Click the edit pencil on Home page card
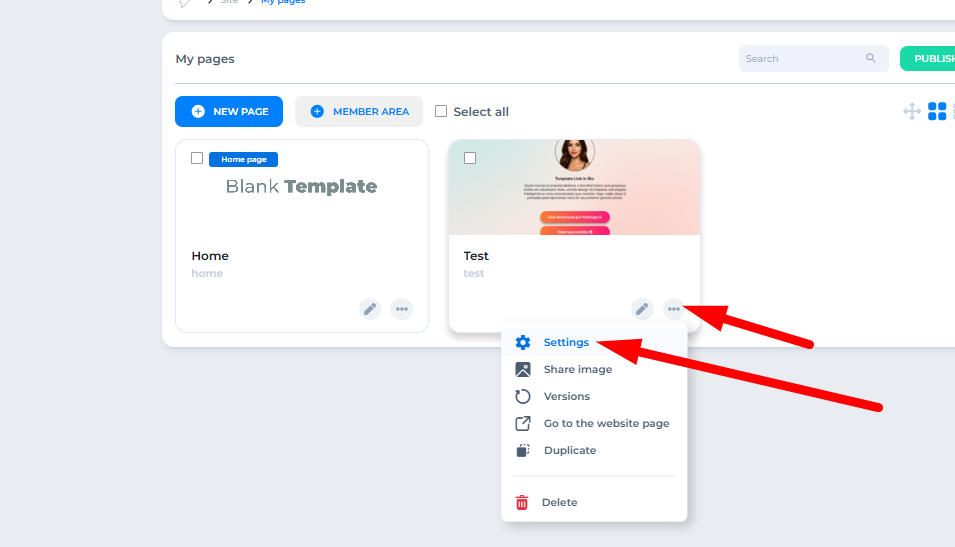 [370, 309]
